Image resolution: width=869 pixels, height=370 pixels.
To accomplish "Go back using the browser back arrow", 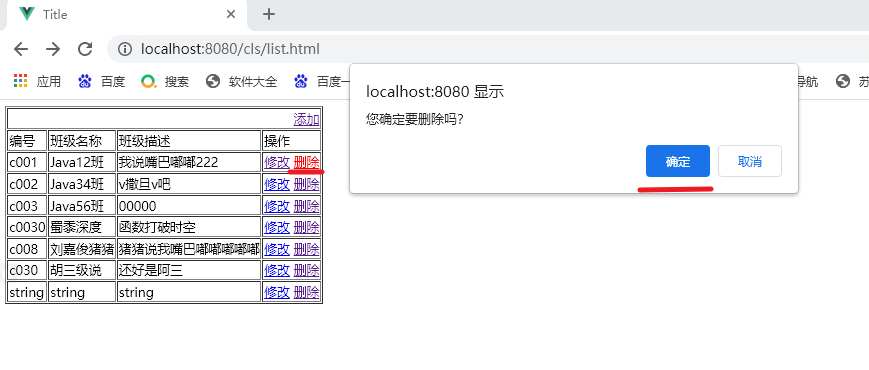I will point(21,49).
